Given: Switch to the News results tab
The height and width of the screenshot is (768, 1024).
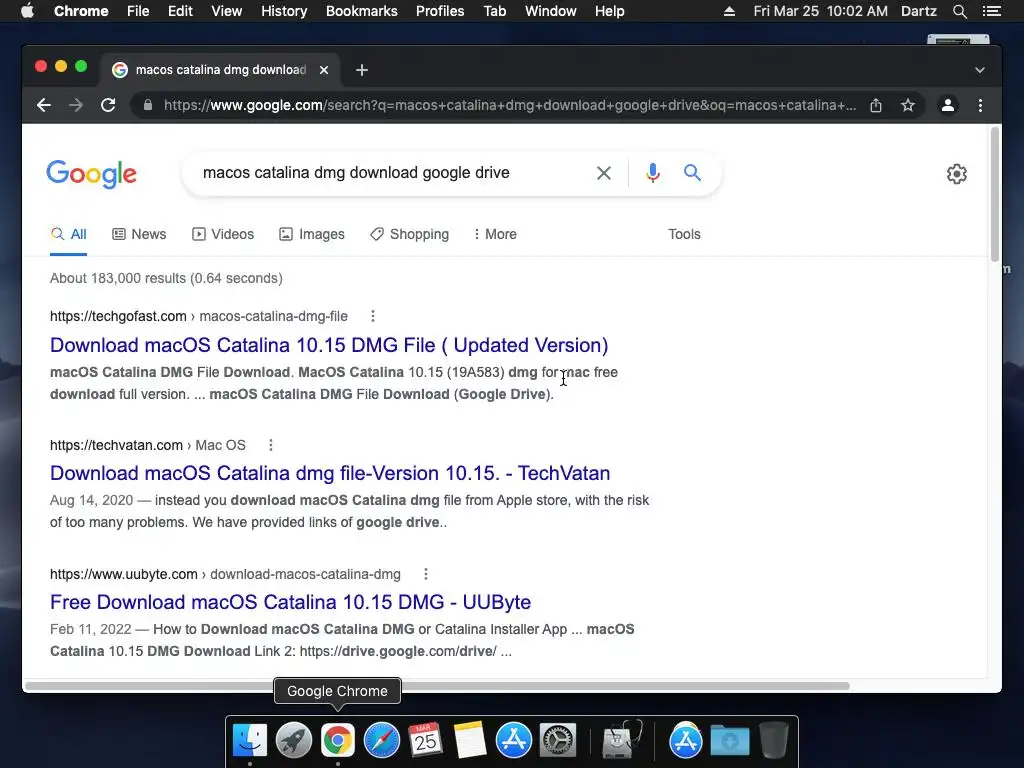Looking at the screenshot, I should pos(139,234).
